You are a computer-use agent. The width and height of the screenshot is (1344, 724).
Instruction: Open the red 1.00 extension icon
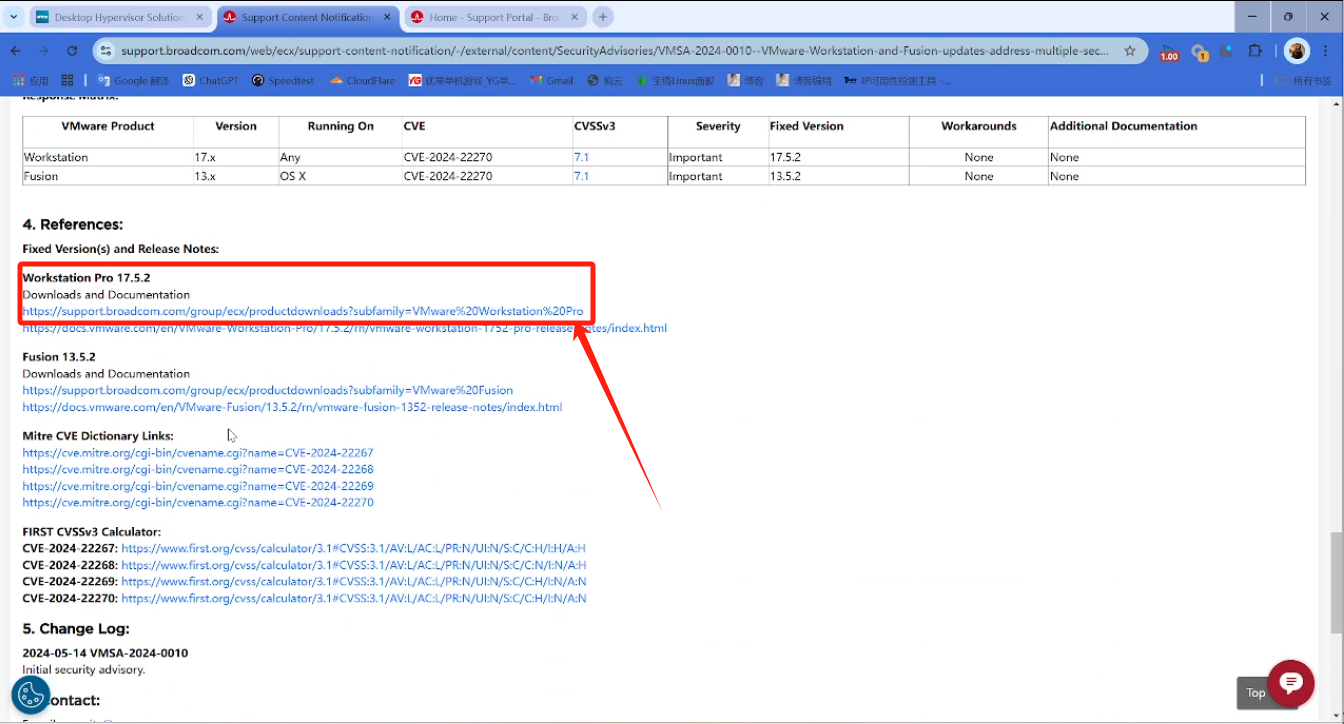pos(1169,52)
